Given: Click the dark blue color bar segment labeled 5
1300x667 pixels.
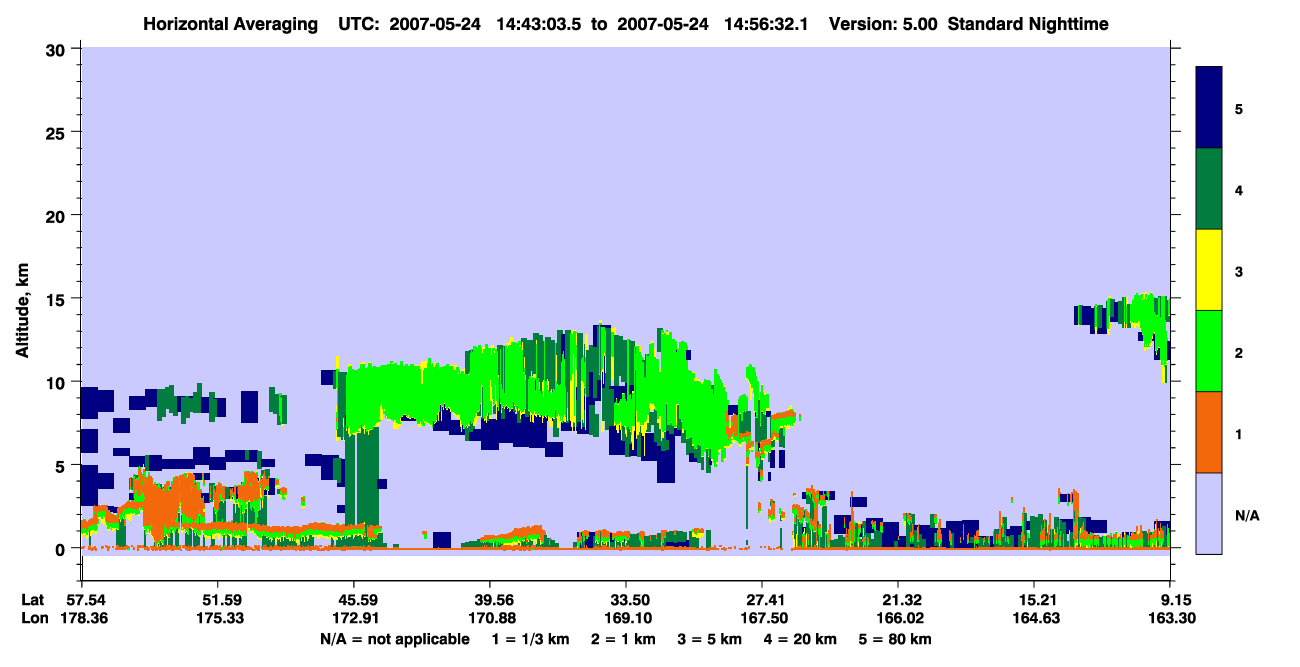Looking at the screenshot, I should (x=1209, y=108).
